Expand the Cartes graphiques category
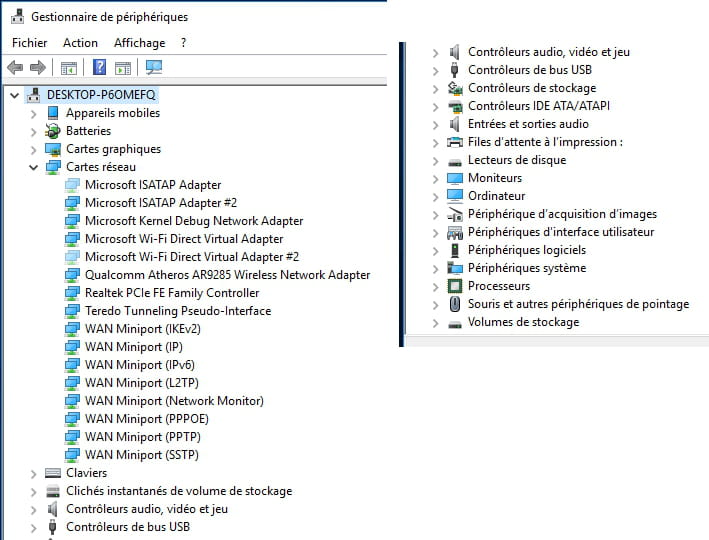 [x=33, y=150]
